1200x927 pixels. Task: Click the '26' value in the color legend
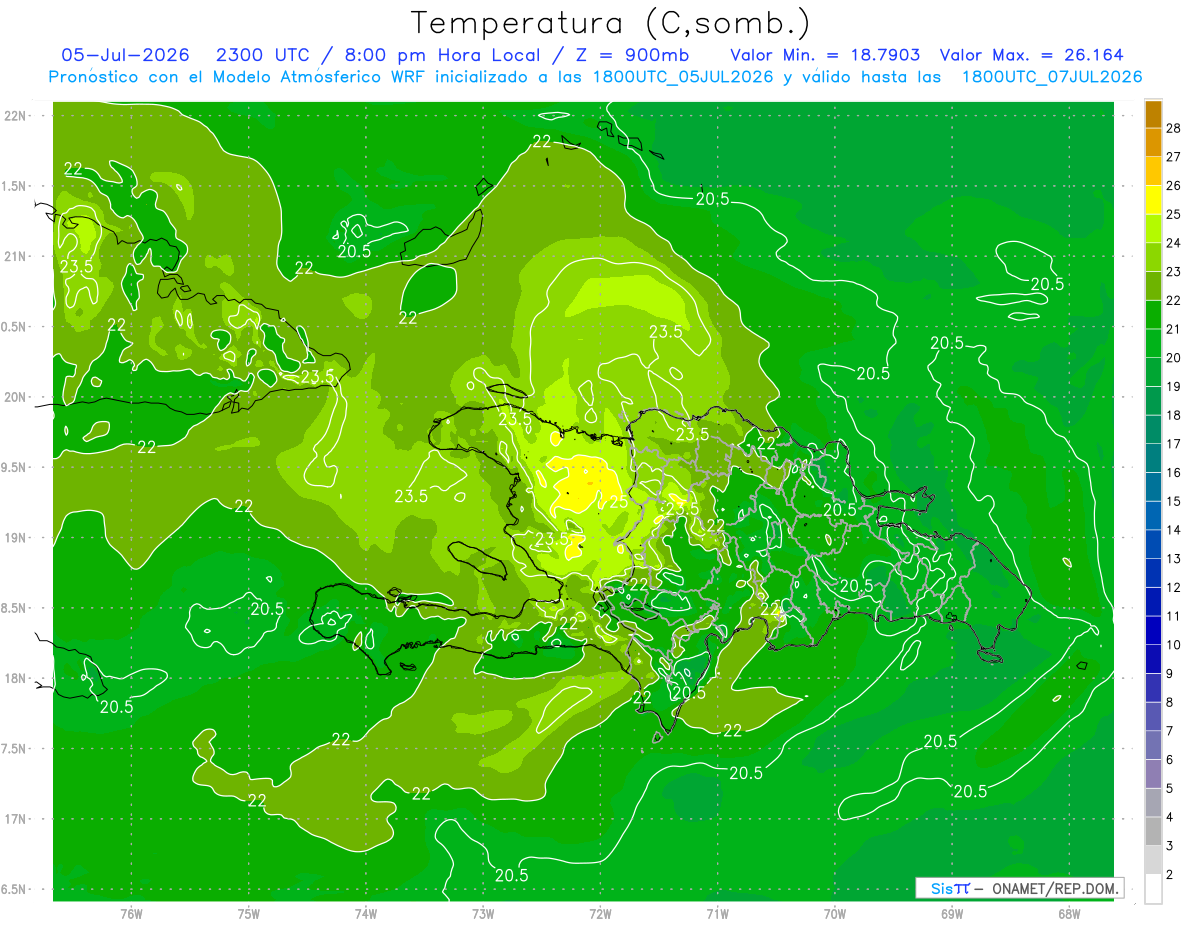click(x=1174, y=186)
